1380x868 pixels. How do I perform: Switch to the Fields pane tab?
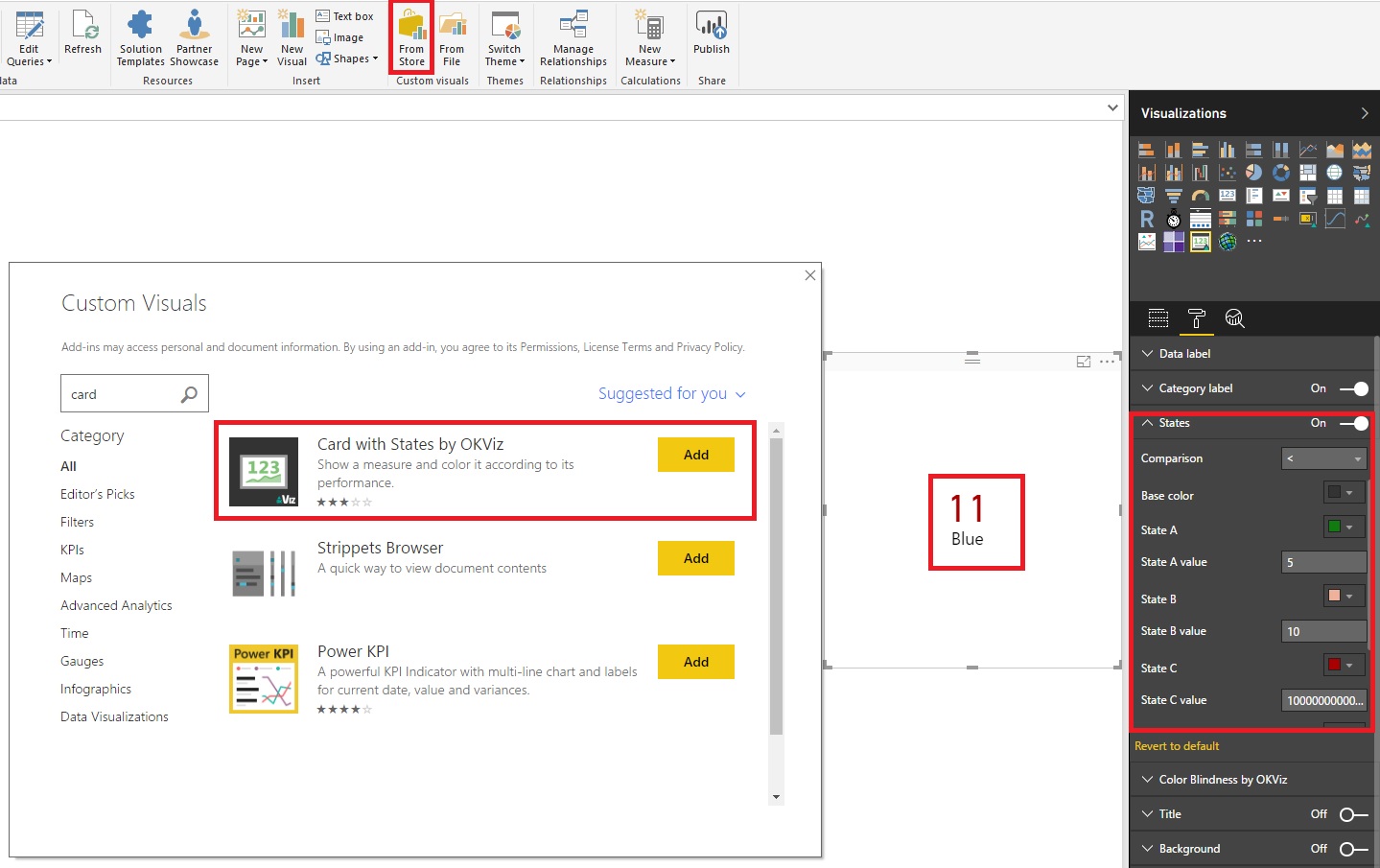coord(1158,318)
